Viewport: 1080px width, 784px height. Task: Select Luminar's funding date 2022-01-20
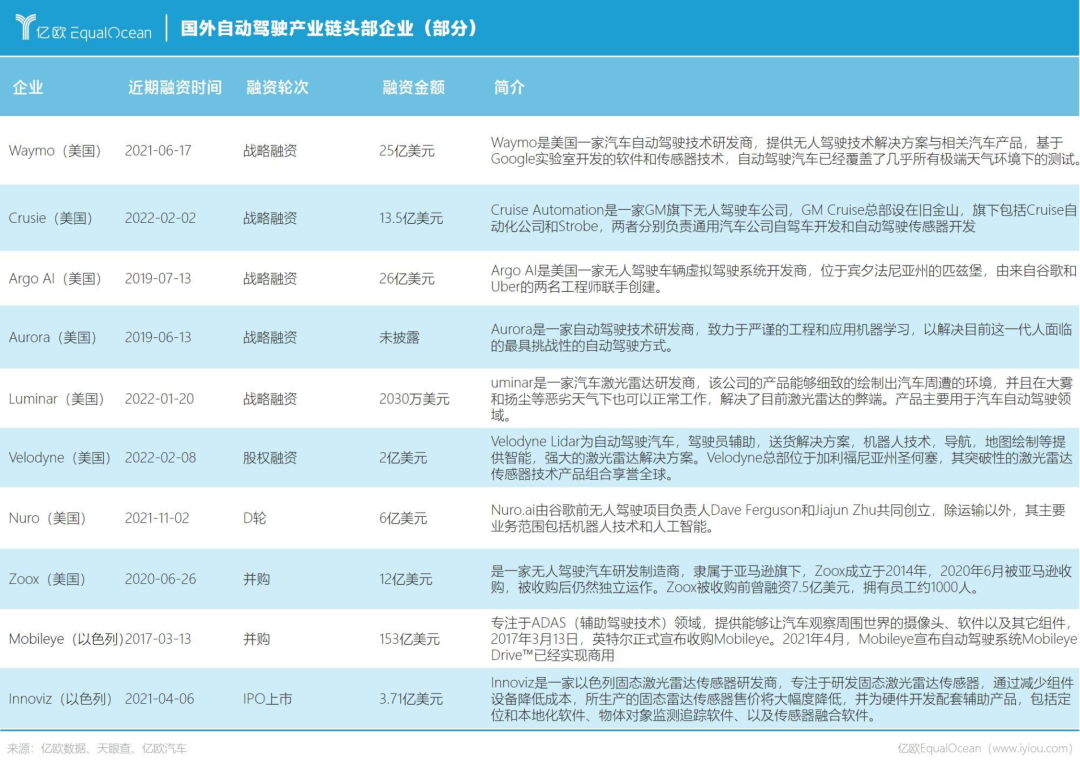(159, 399)
